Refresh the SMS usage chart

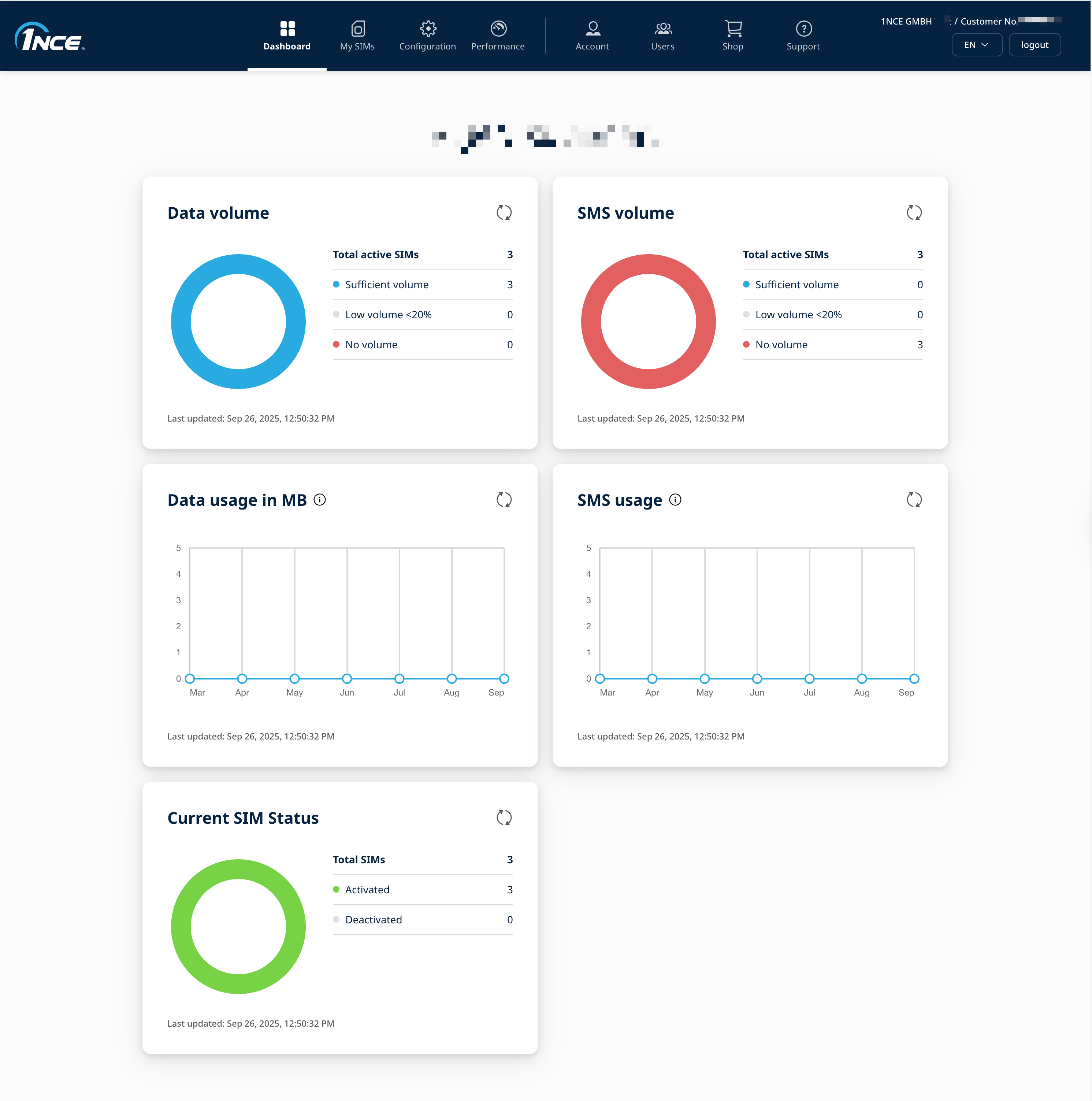coord(914,500)
